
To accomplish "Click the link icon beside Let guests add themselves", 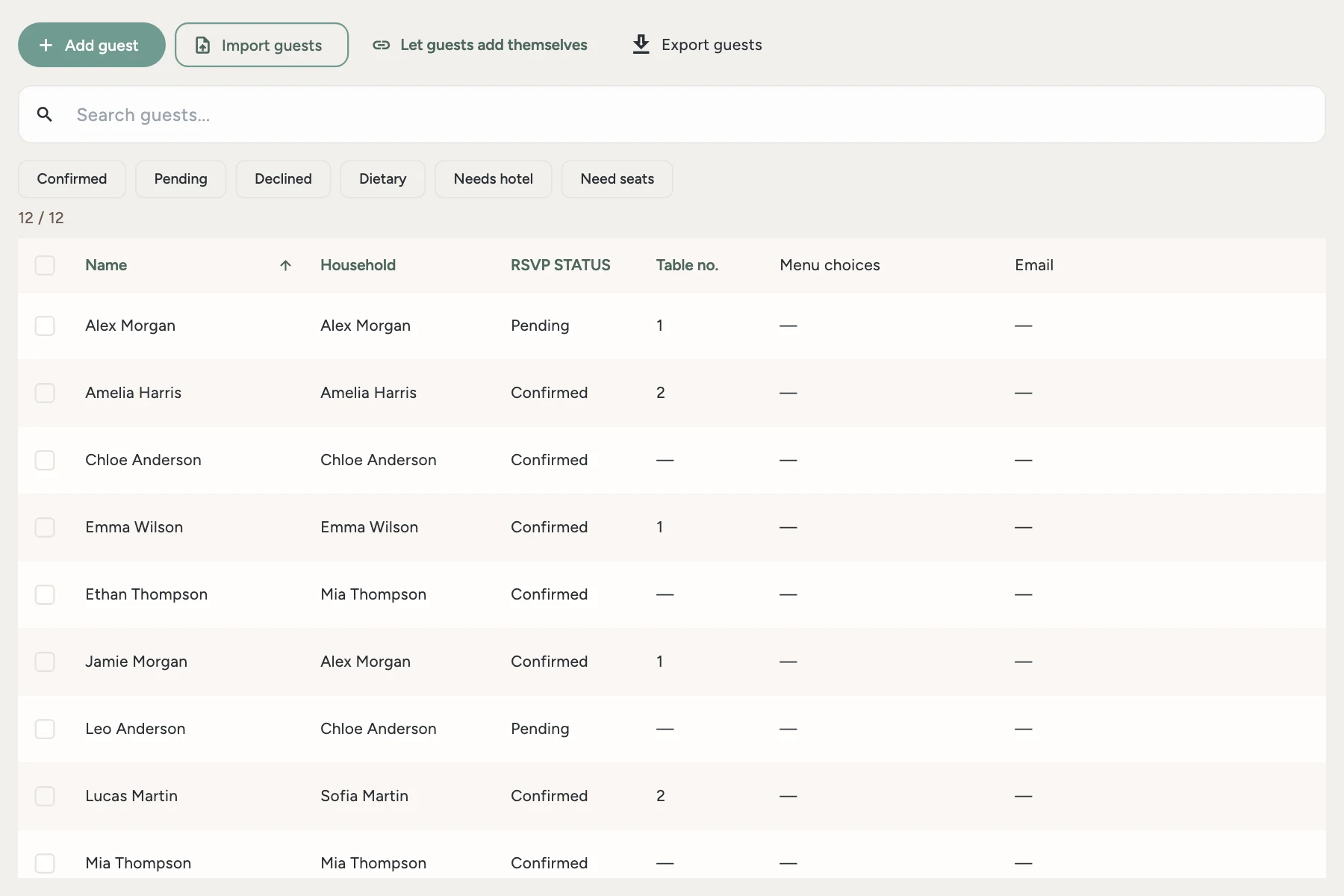I will tap(381, 45).
